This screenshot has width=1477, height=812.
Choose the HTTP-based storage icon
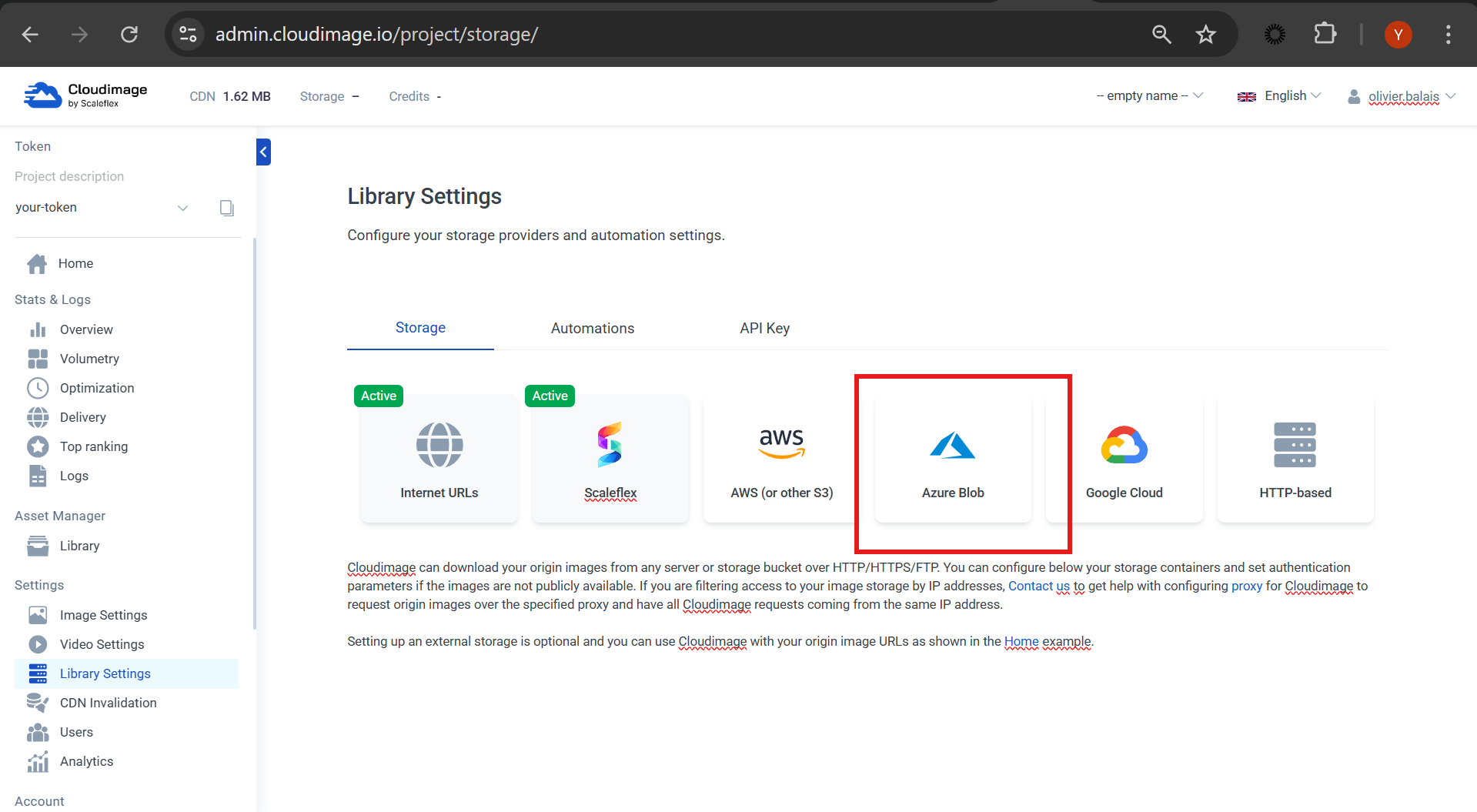[1295, 446]
